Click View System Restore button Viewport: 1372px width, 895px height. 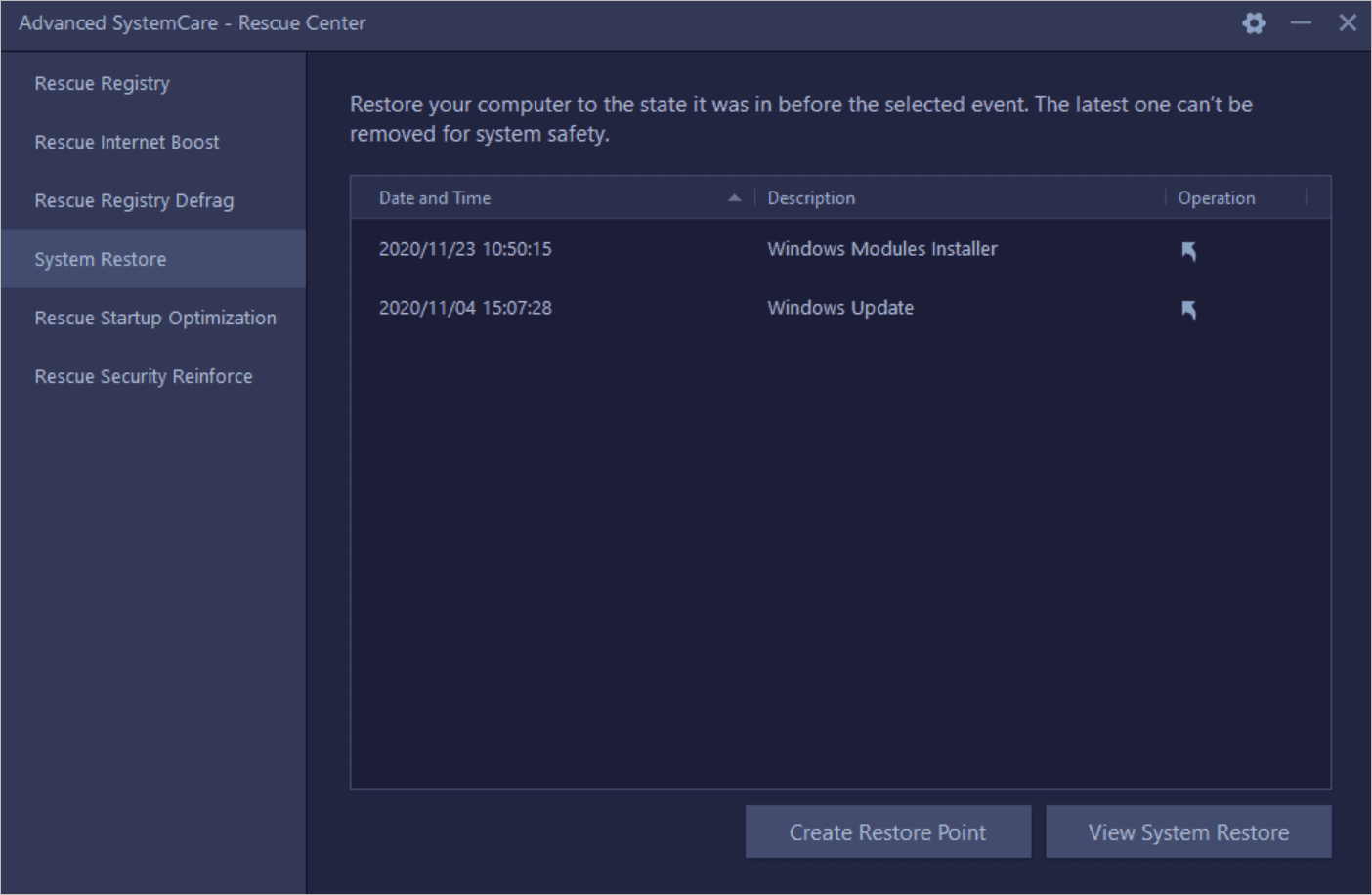click(1188, 832)
